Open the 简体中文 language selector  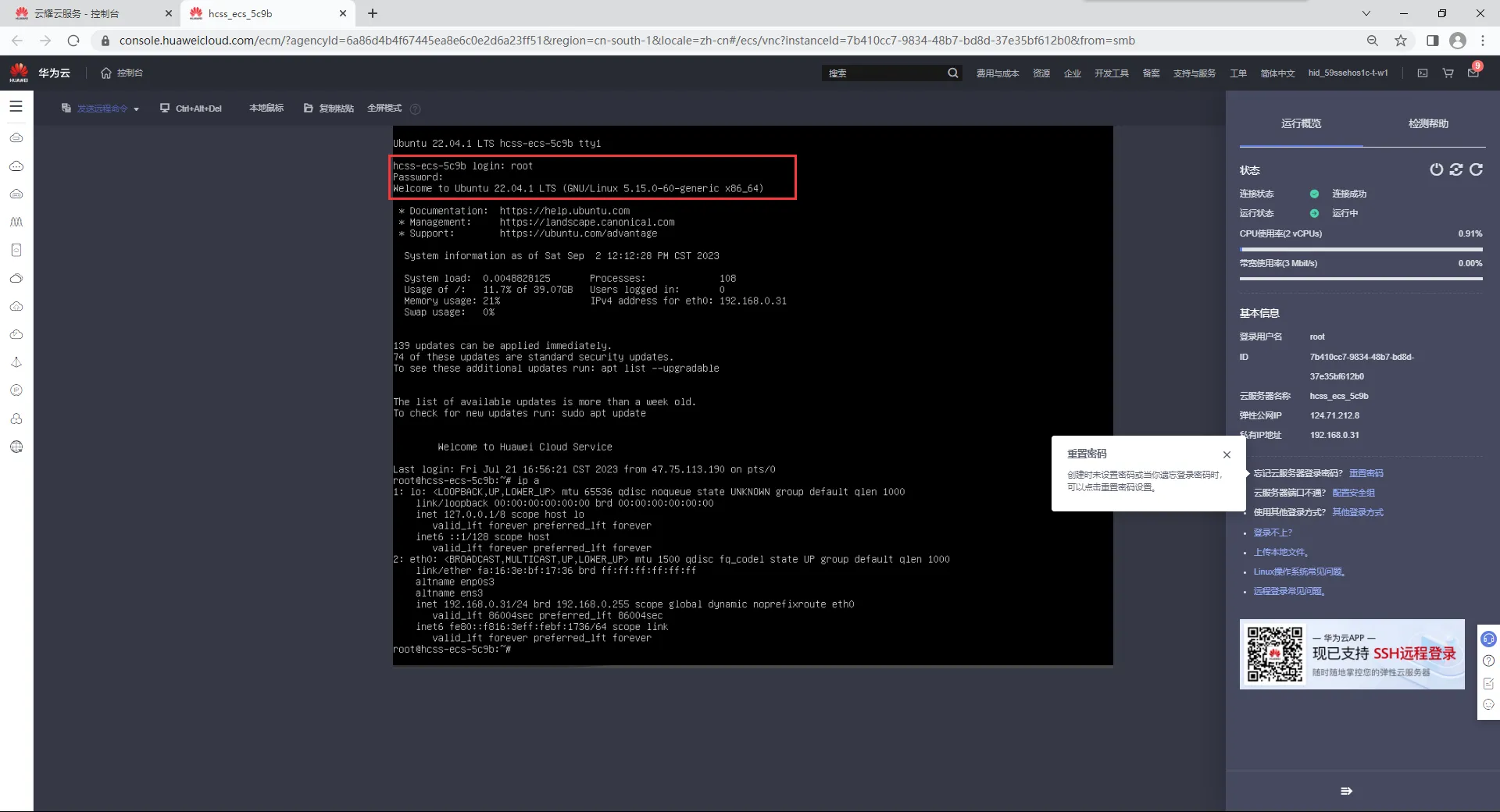[x=1278, y=73]
